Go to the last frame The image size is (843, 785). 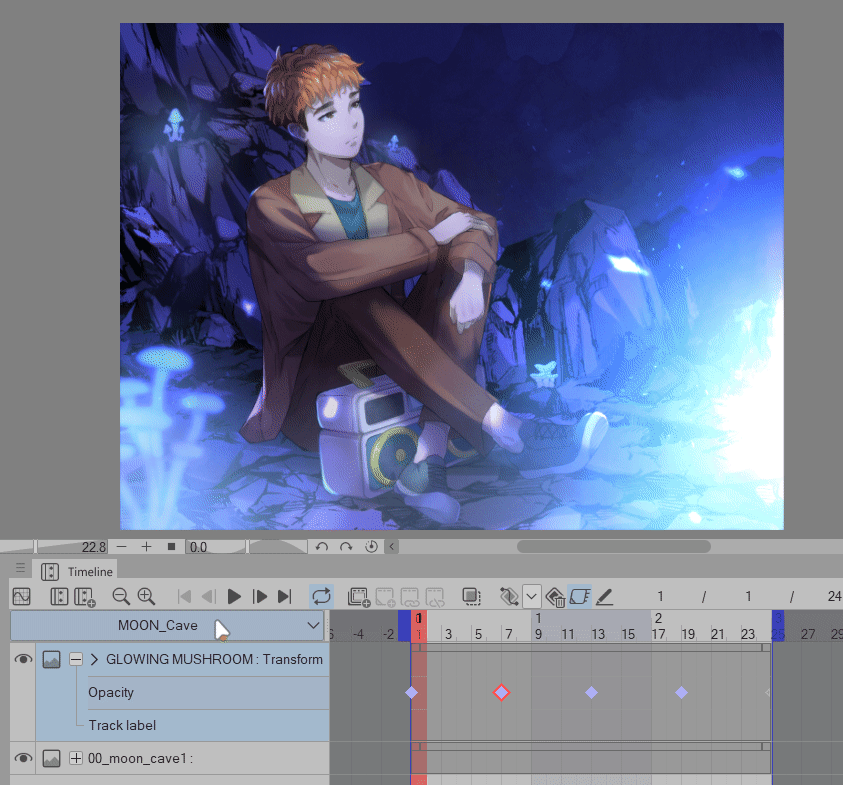pos(284,596)
